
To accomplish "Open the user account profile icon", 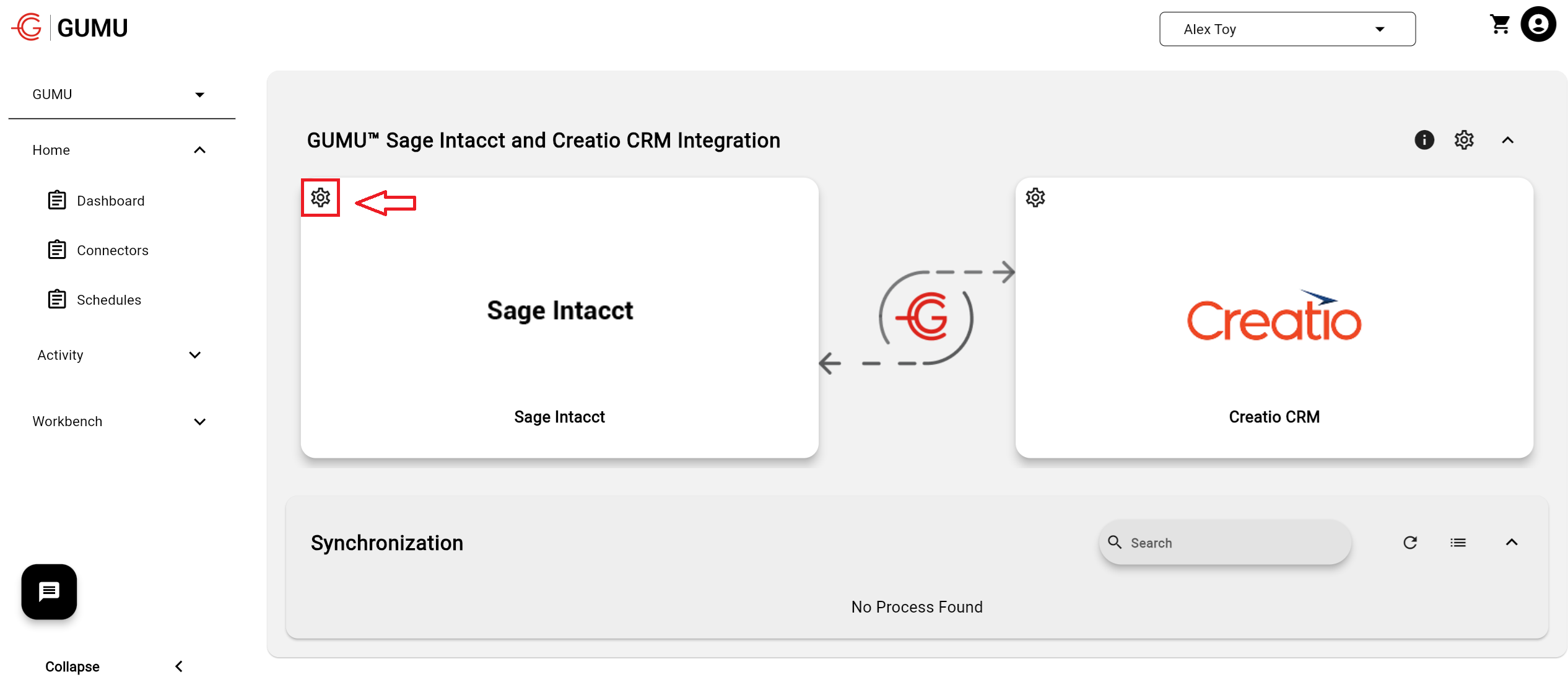I will (1538, 25).
